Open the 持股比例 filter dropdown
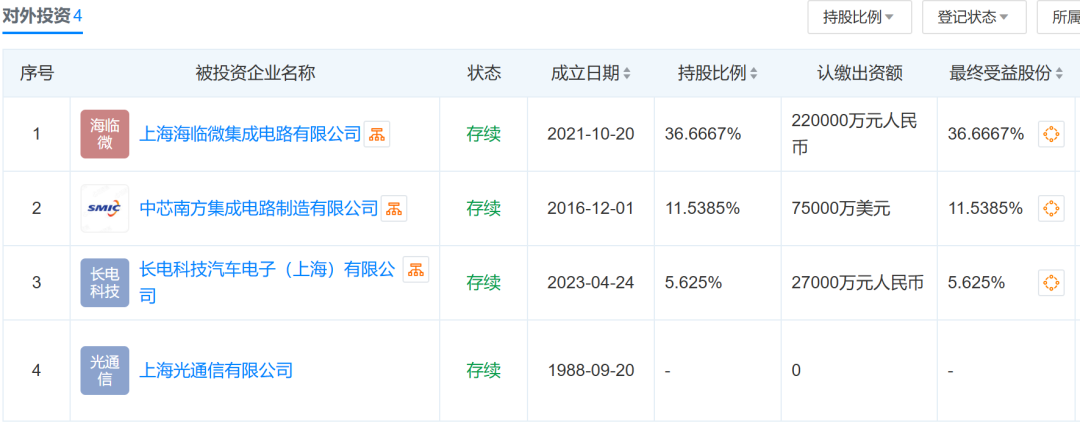The height and width of the screenshot is (426, 1080). click(860, 17)
